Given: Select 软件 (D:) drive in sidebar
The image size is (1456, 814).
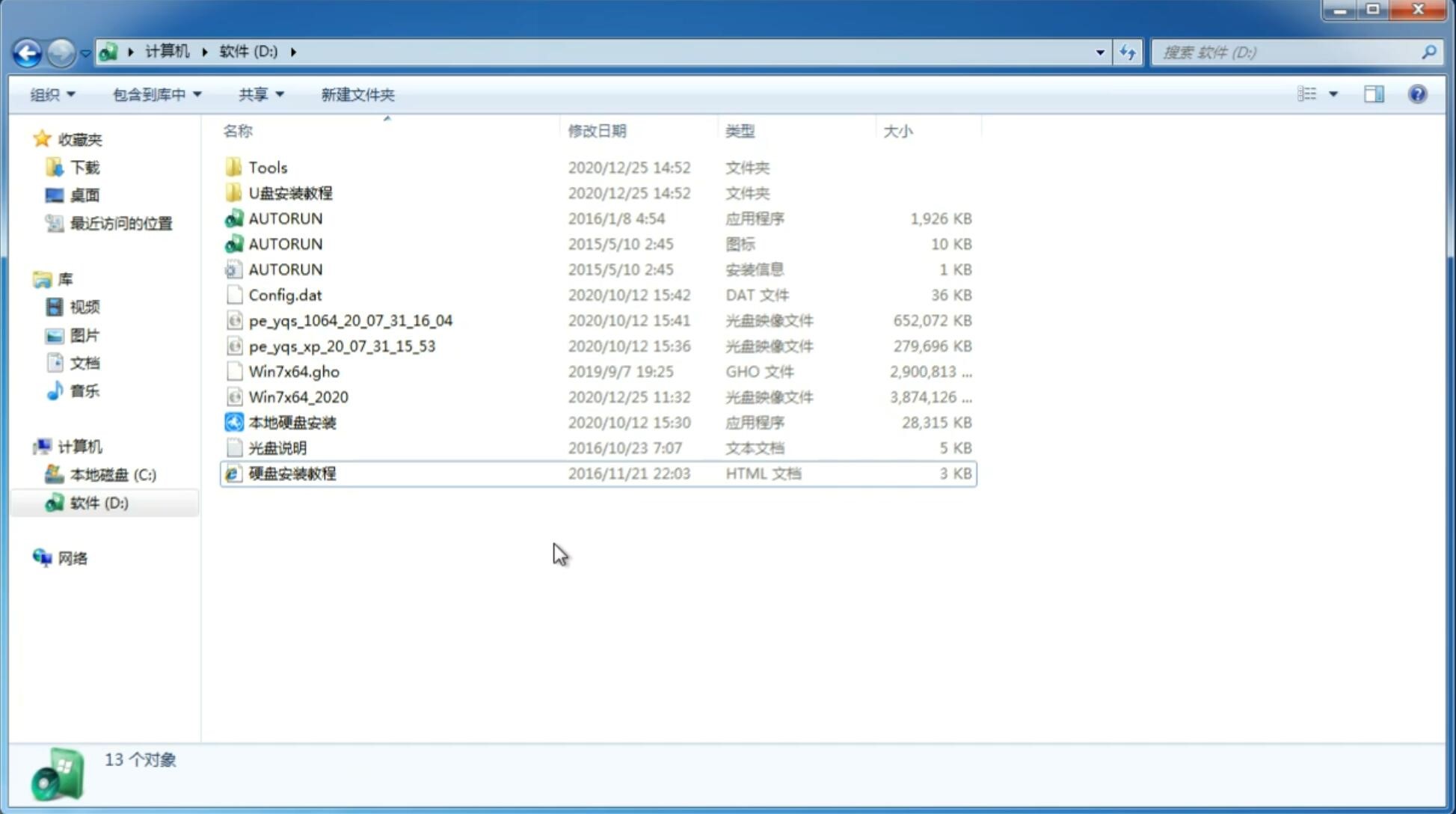Looking at the screenshot, I should (97, 502).
